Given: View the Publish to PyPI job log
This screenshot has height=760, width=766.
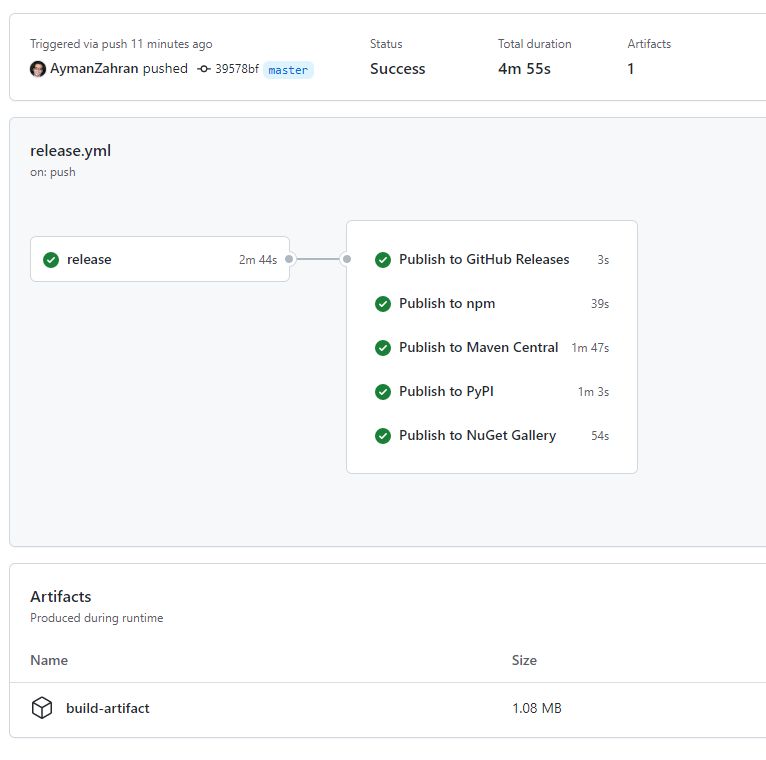Looking at the screenshot, I should 446,392.
